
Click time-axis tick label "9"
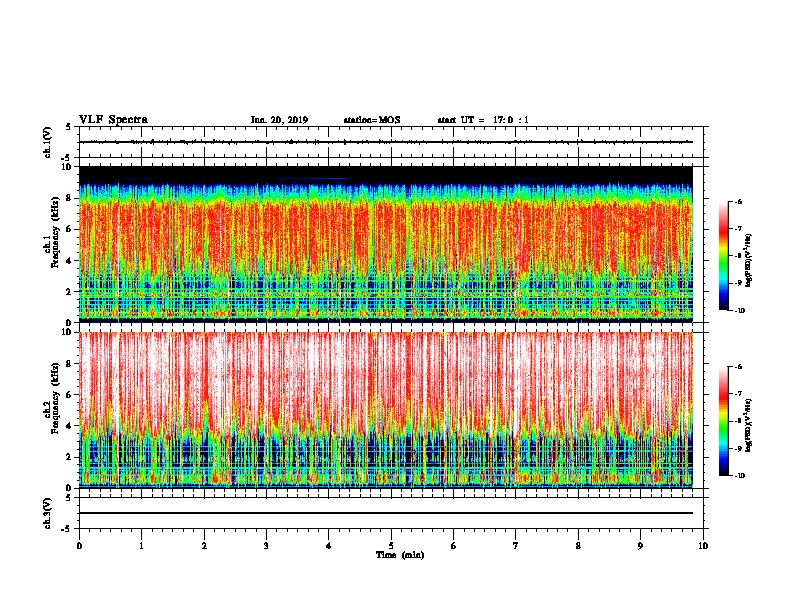[640, 546]
